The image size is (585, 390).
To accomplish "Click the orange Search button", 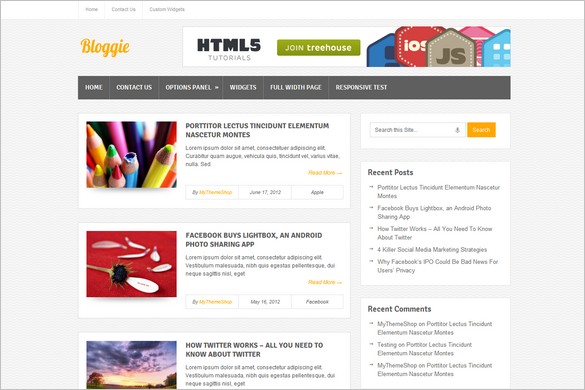I will (481, 130).
